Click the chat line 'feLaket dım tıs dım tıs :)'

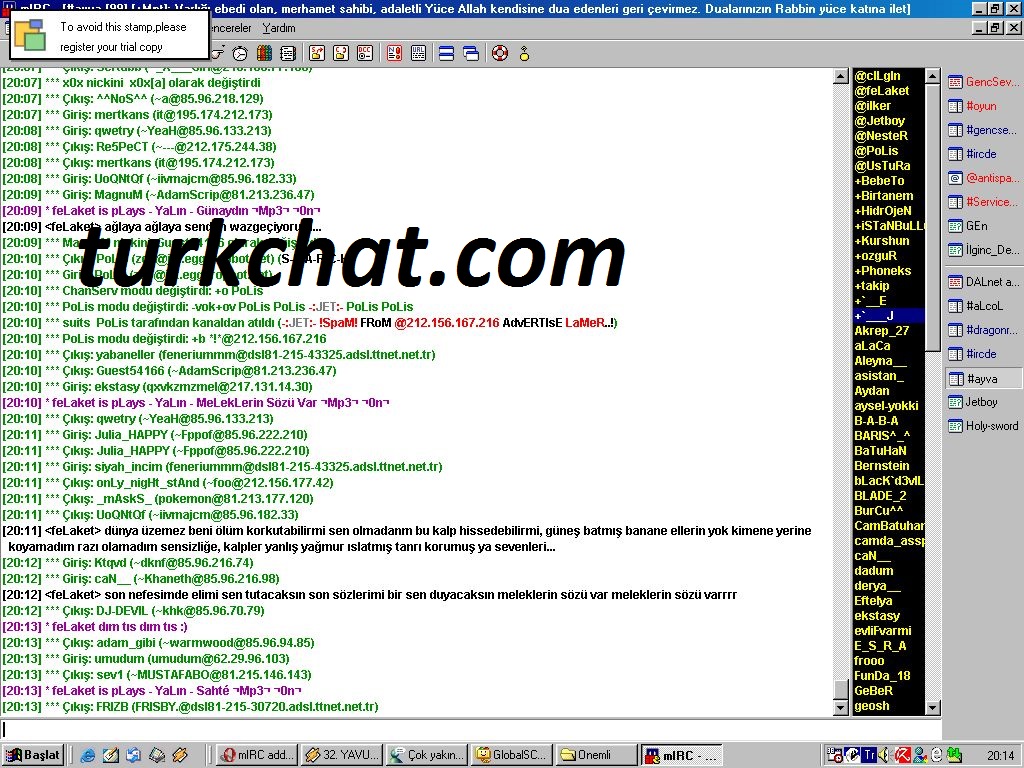tap(120, 627)
